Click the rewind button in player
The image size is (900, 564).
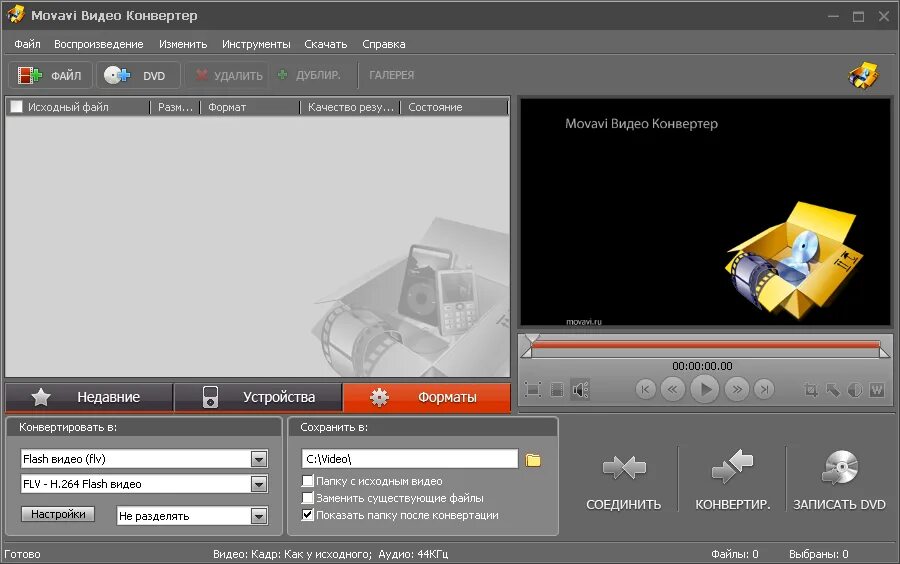point(672,390)
